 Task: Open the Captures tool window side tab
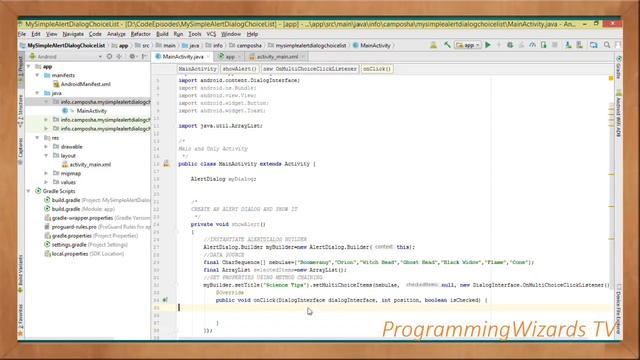pyautogui.click(x=20, y=151)
